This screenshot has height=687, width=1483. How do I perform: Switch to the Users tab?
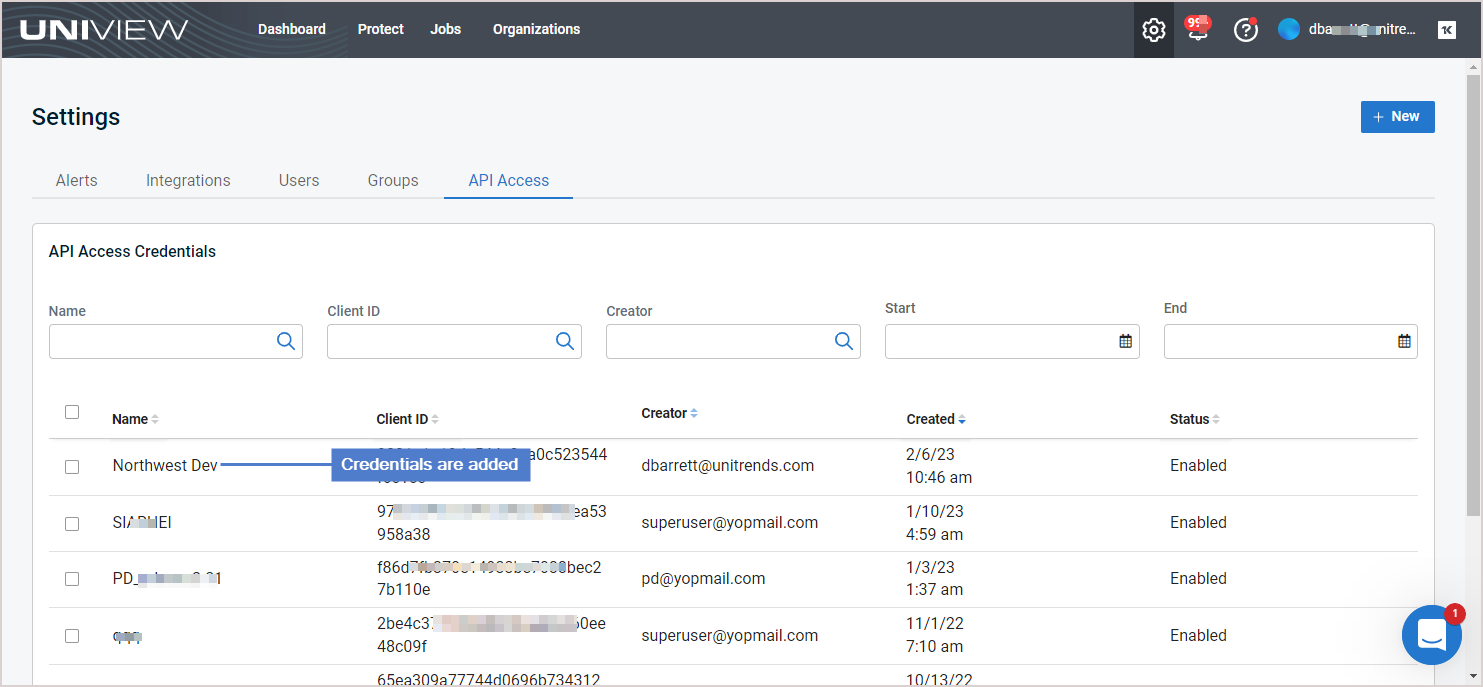(x=299, y=181)
